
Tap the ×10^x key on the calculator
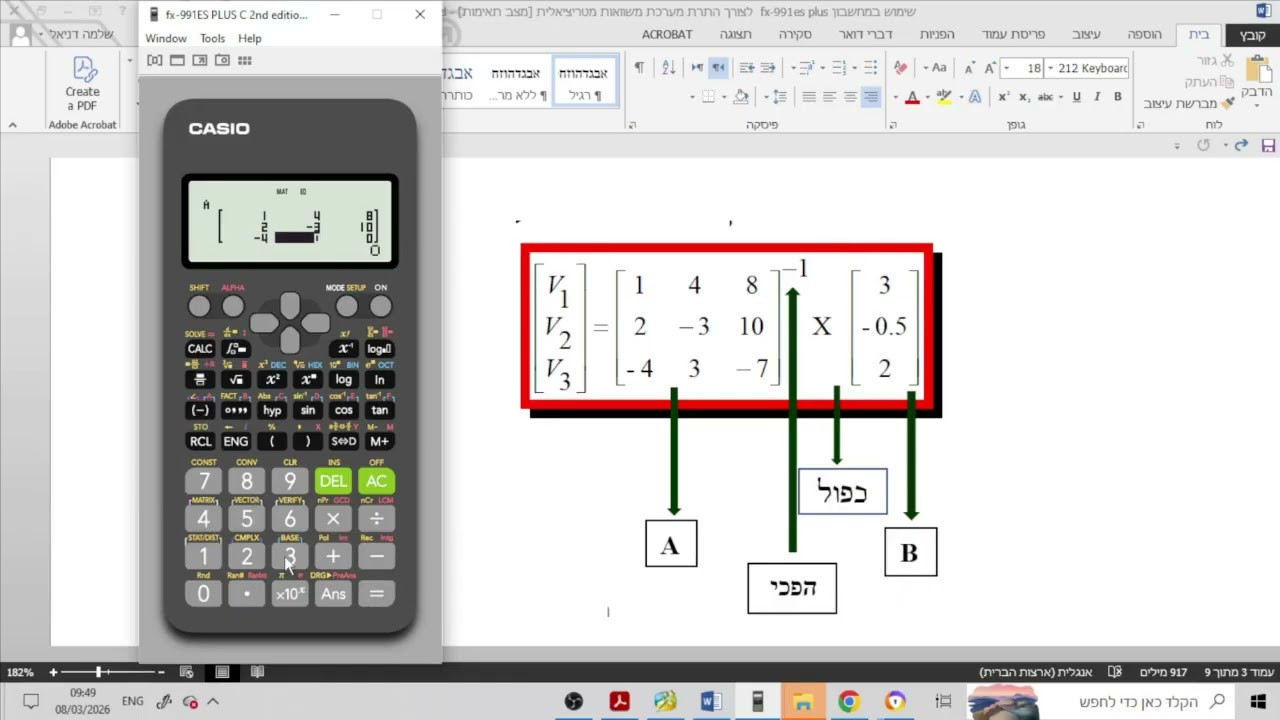pyautogui.click(x=290, y=594)
